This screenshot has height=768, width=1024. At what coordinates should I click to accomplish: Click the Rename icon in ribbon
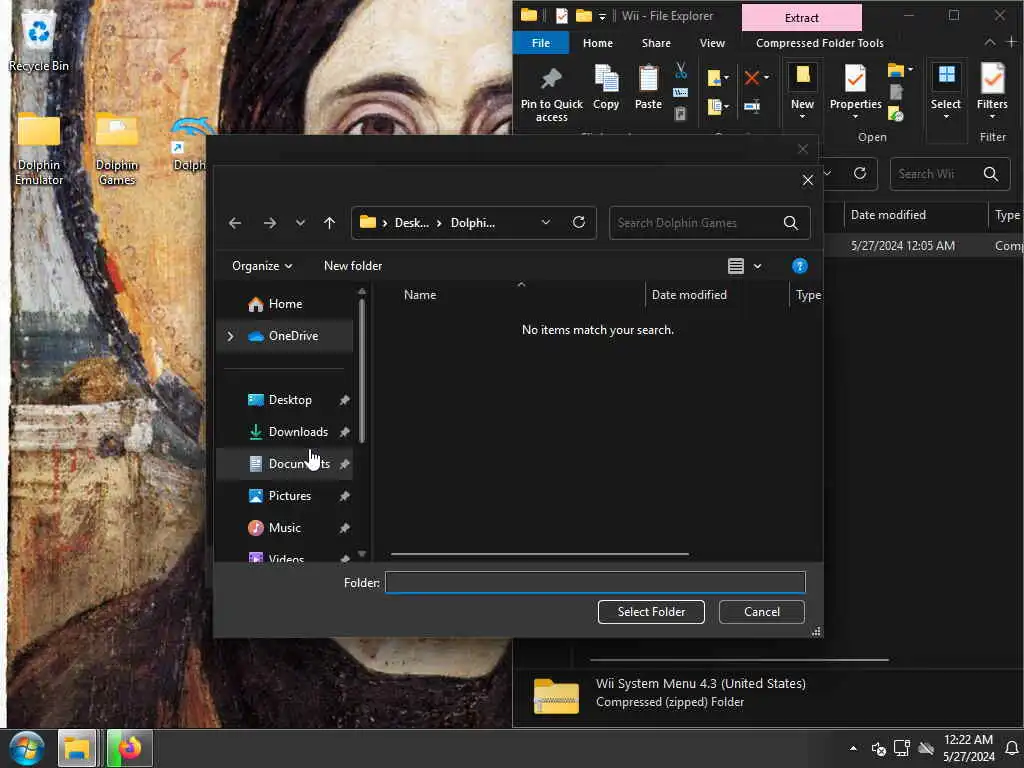(752, 106)
